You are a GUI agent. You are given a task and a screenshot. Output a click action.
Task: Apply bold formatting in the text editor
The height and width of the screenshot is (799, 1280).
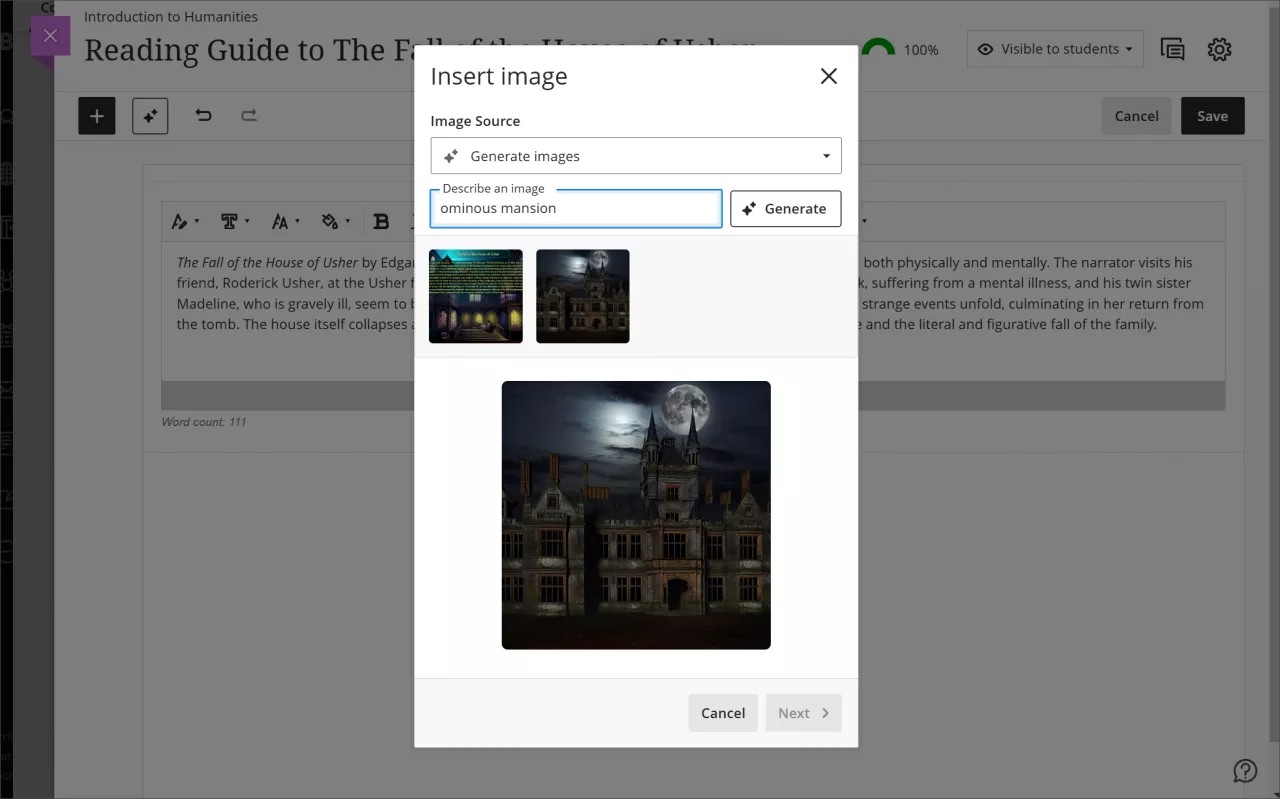pos(381,221)
